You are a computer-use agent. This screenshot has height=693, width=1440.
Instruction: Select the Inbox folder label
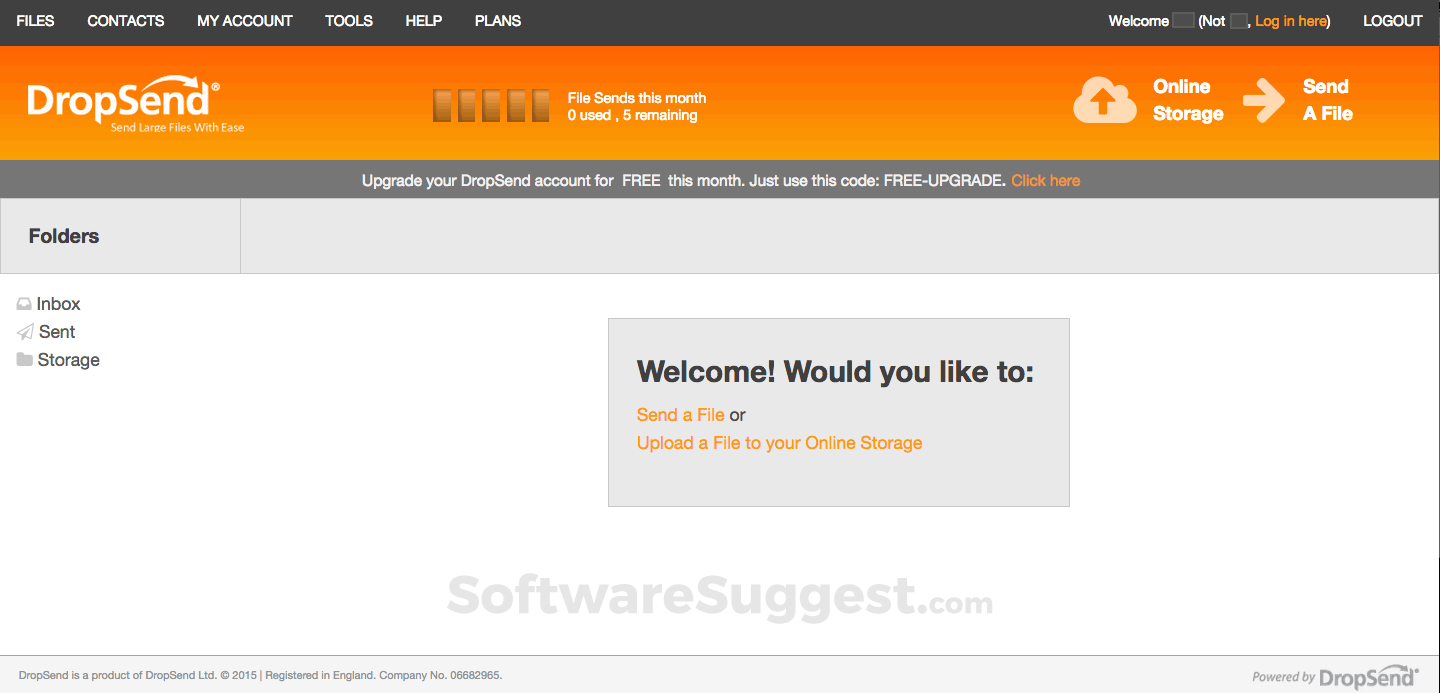click(x=59, y=304)
